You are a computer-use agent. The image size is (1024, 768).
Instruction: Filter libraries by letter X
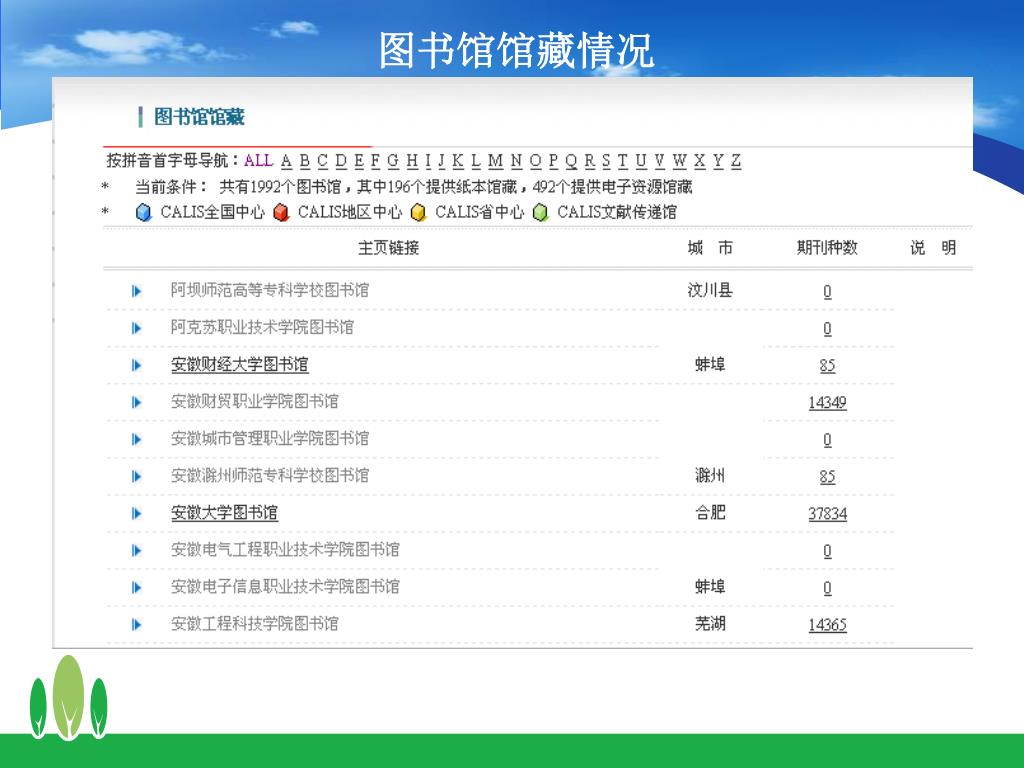pos(700,161)
